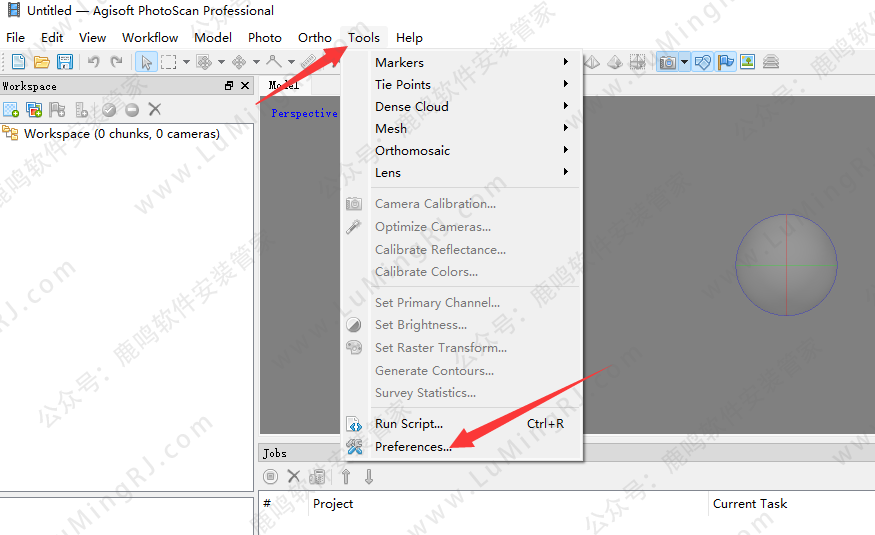Select the Ruler measurement tool
This screenshot has width=875, height=535.
pos(309,61)
